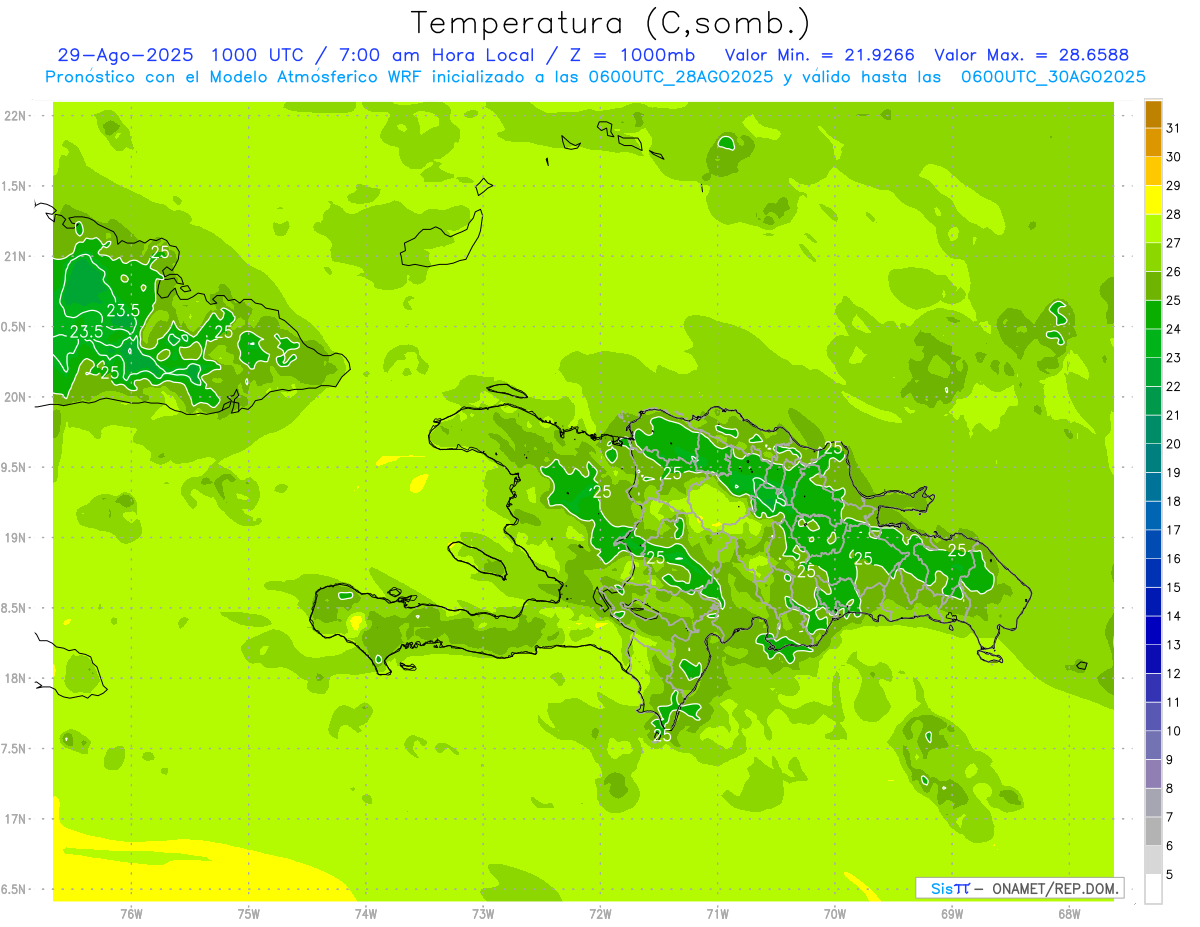Click the '5' value on the colorbar
Image resolution: width=1200 pixels, height=927 pixels.
pyautogui.click(x=1170, y=875)
